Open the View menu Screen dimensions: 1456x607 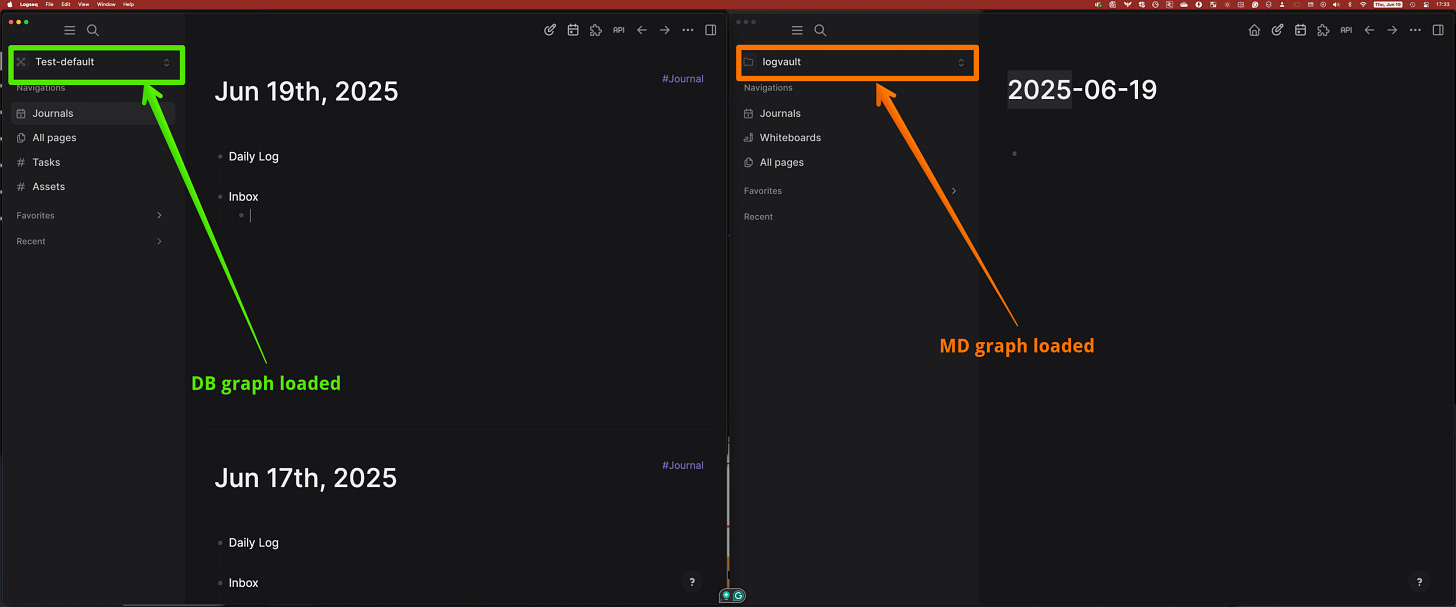pyautogui.click(x=82, y=4)
